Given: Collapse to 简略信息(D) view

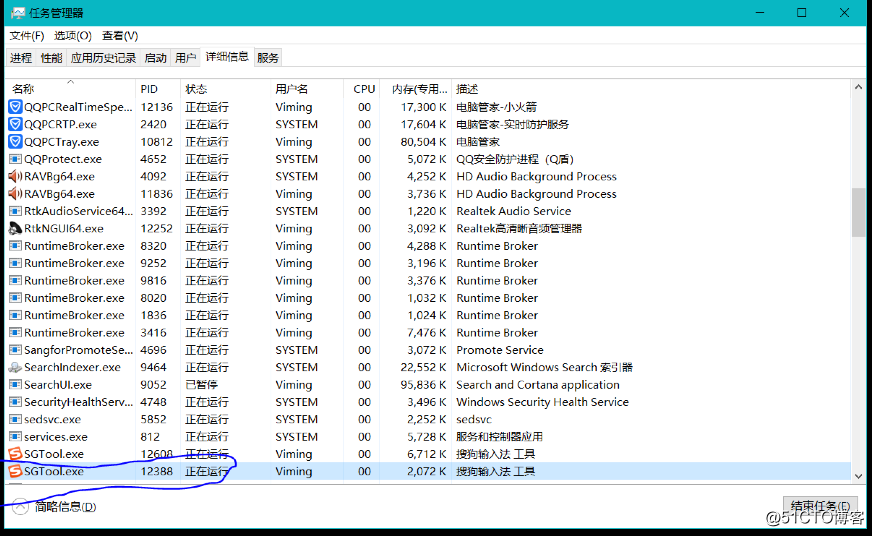Looking at the screenshot, I should [55, 506].
